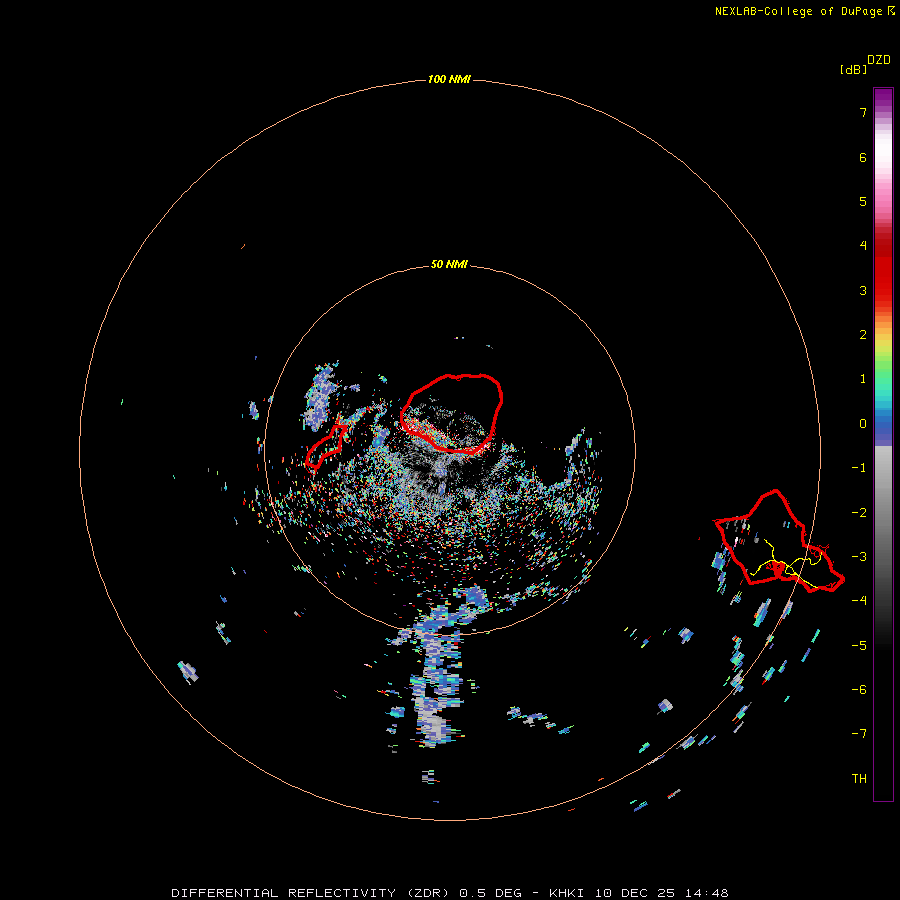Screen dimensions: 900x900
Task: Click the Differential Reflectivity KHKI caption text
Action: coord(450,893)
